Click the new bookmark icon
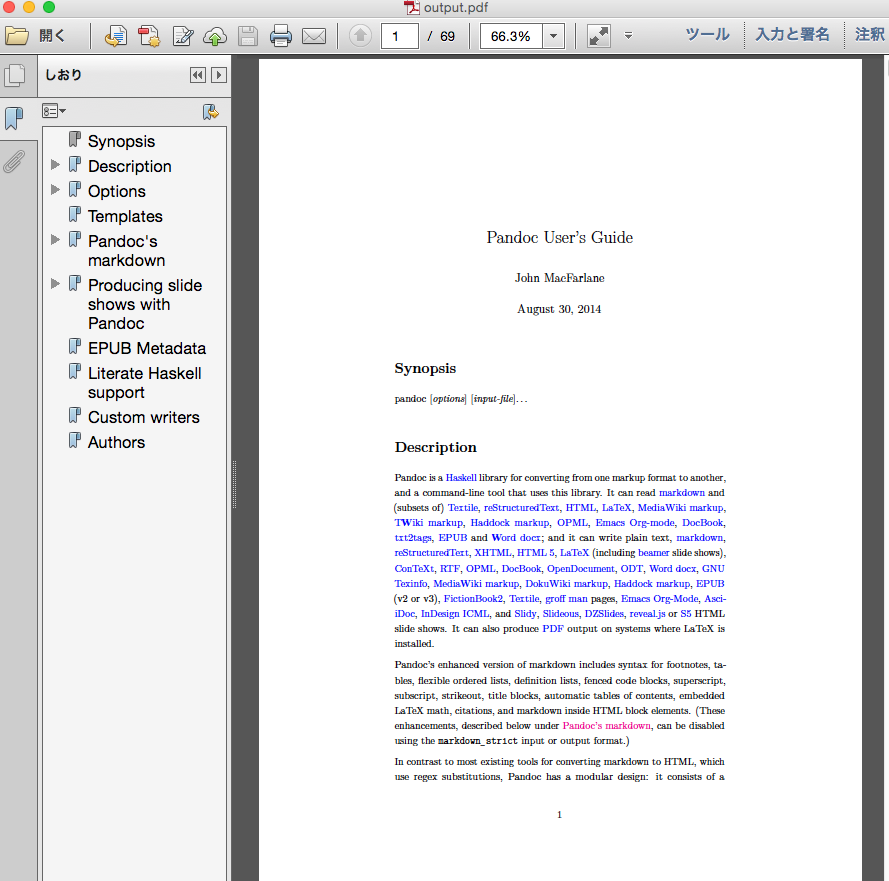The image size is (889, 881). [210, 112]
